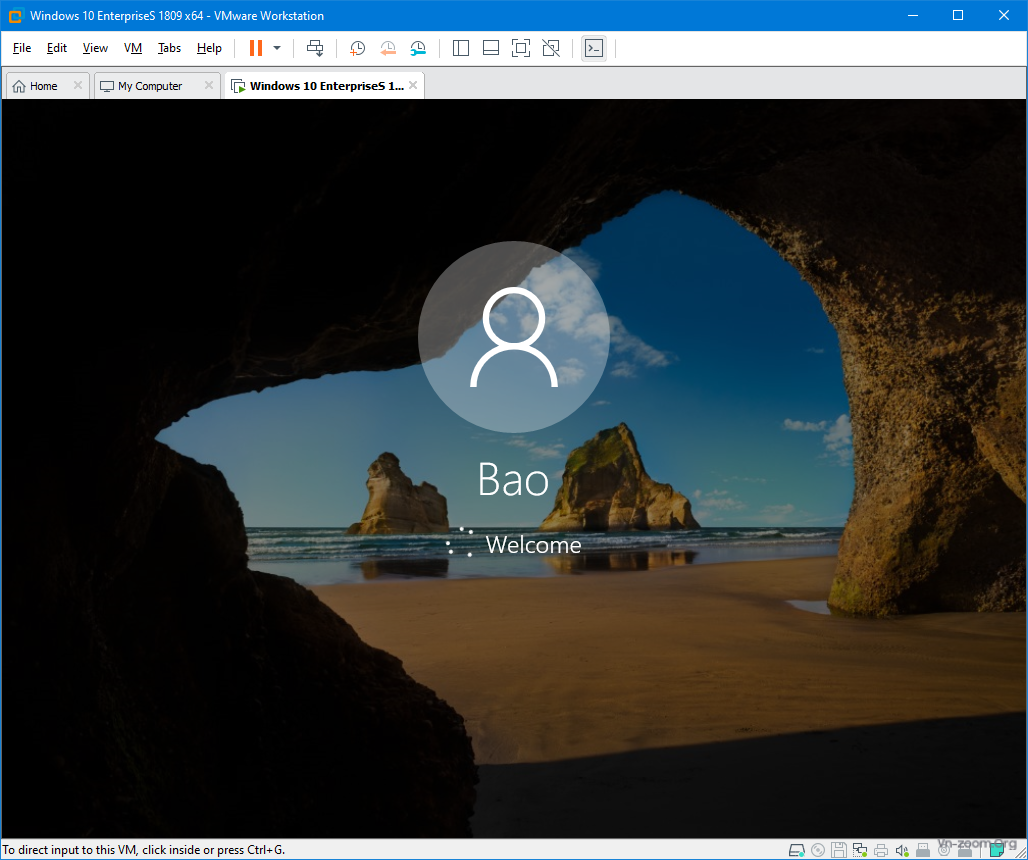Screen dimensions: 1028x860
Task: Enter full screen mode
Action: click(521, 48)
